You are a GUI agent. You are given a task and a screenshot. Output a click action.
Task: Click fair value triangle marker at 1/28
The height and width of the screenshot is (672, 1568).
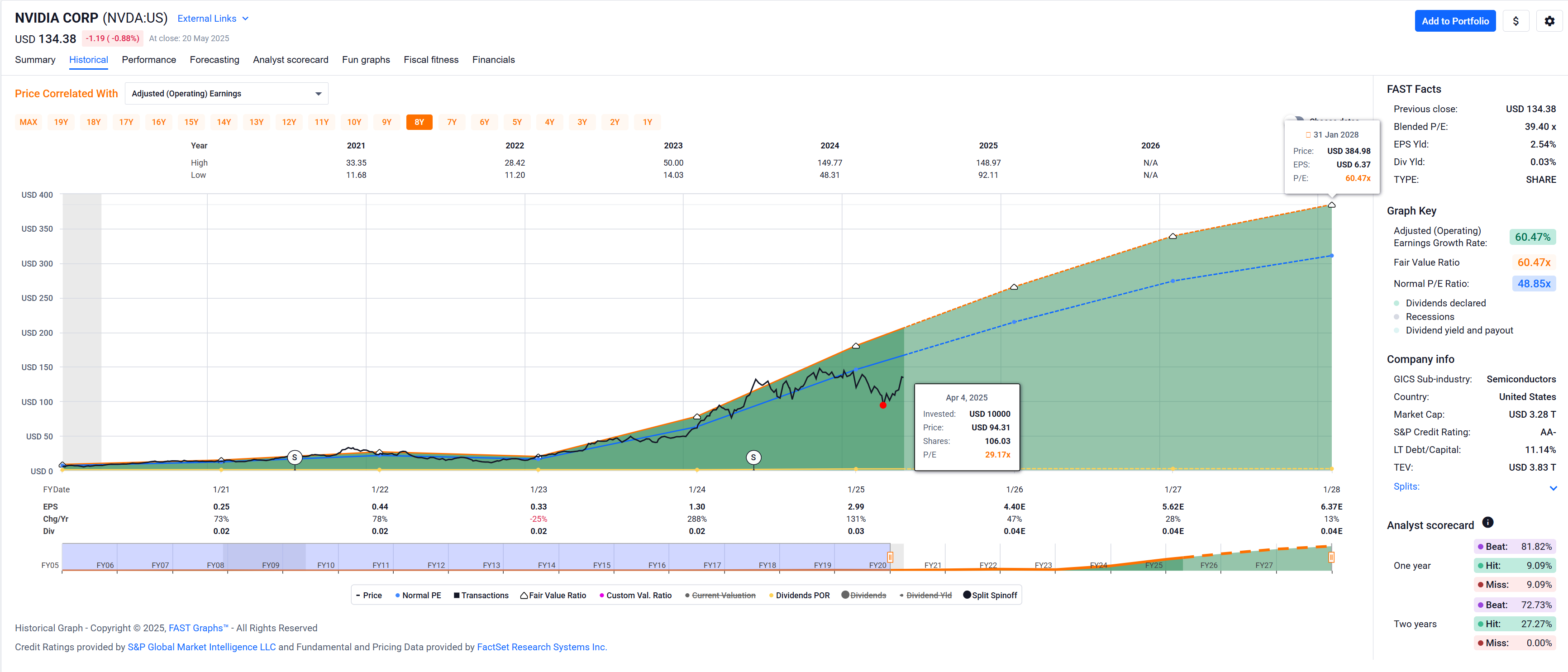pyautogui.click(x=1332, y=205)
